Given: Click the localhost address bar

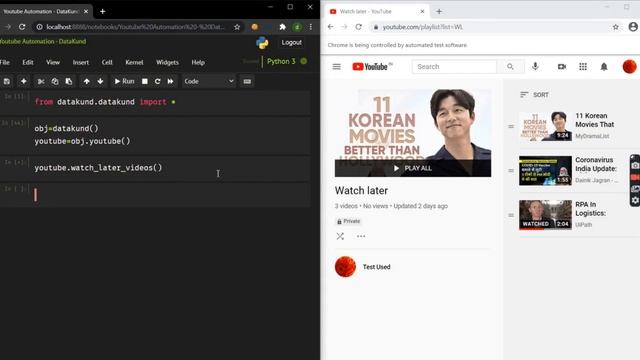Looking at the screenshot, I should tap(135, 27).
